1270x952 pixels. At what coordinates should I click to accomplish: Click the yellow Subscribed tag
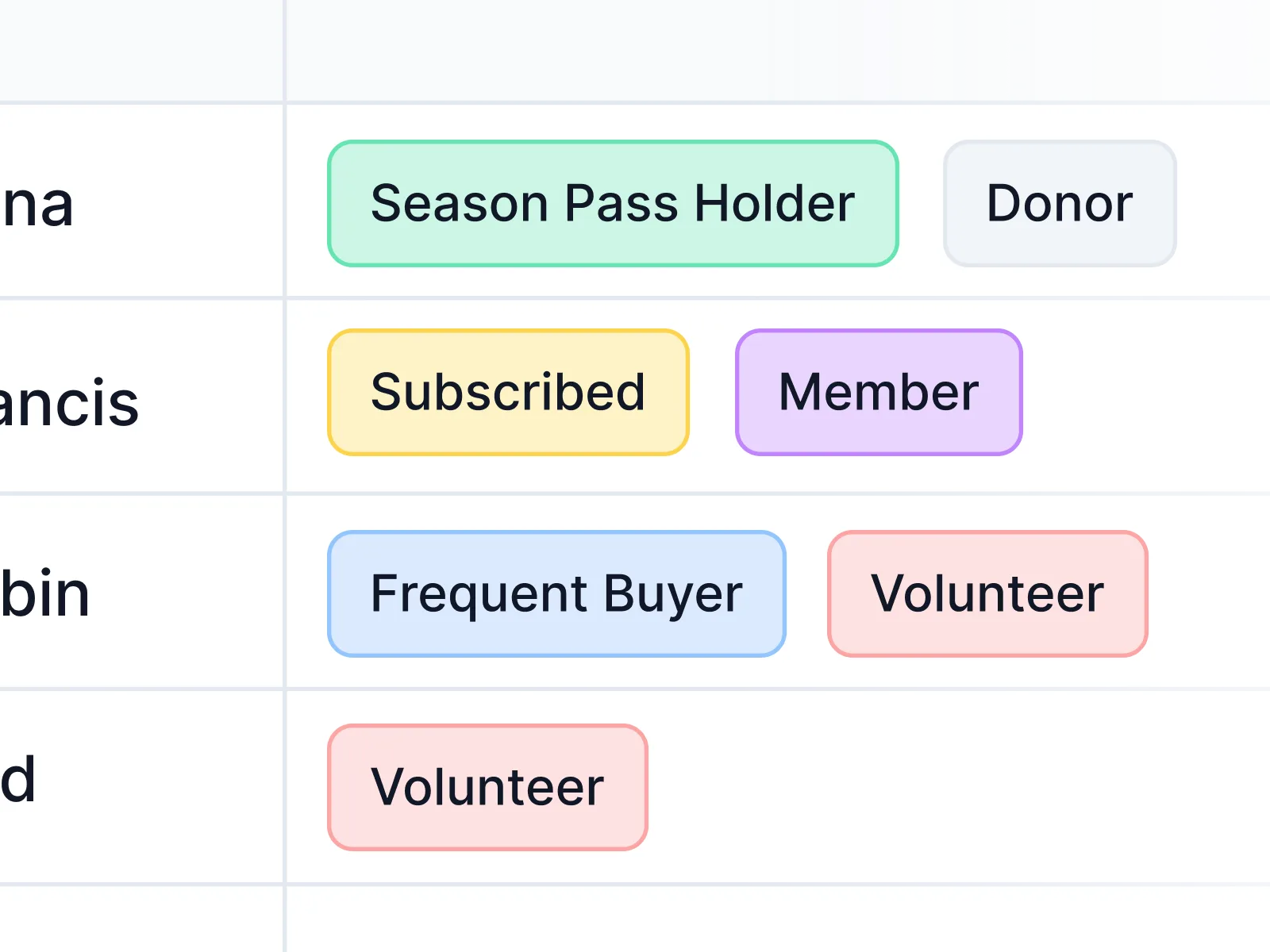pyautogui.click(x=508, y=393)
